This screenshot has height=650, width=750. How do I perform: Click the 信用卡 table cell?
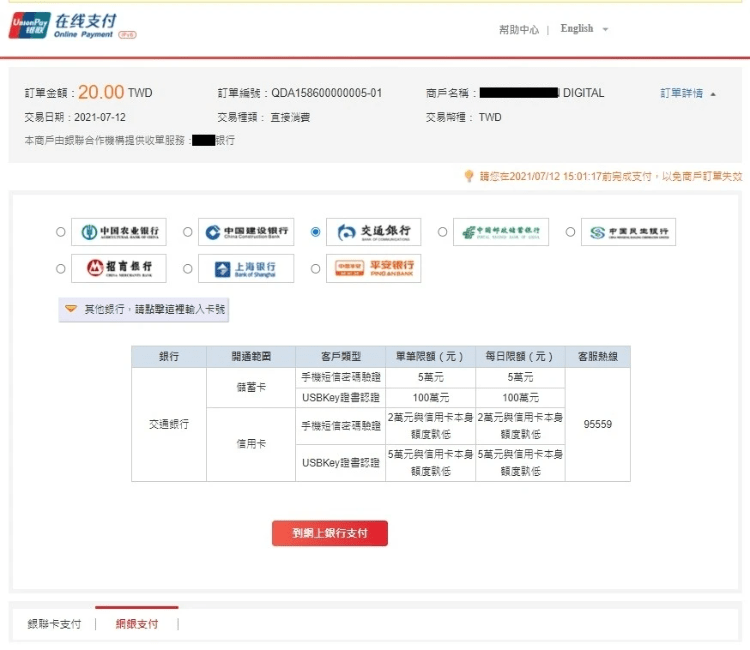pyautogui.click(x=251, y=444)
